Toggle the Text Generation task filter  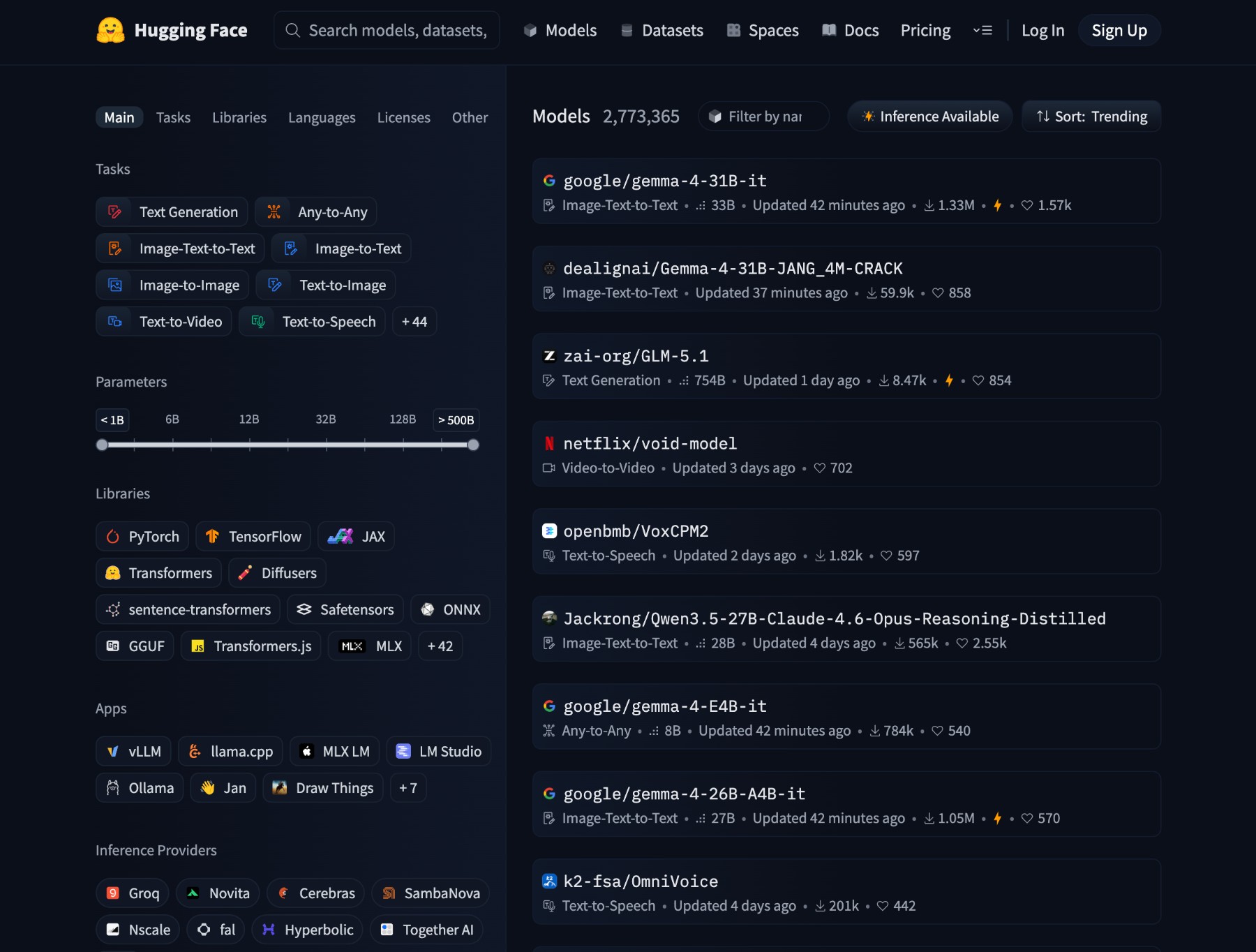click(172, 212)
